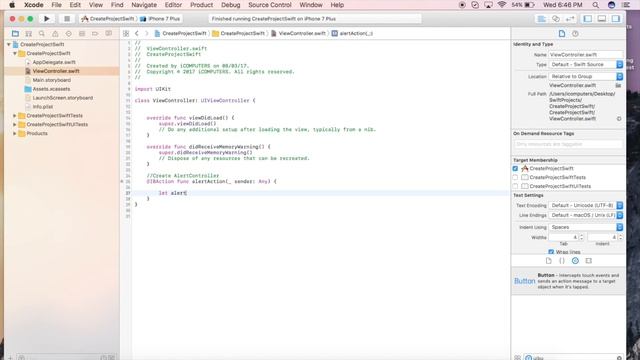Switch to the Assistant editor
This screenshot has height=360, width=640.
556,19
